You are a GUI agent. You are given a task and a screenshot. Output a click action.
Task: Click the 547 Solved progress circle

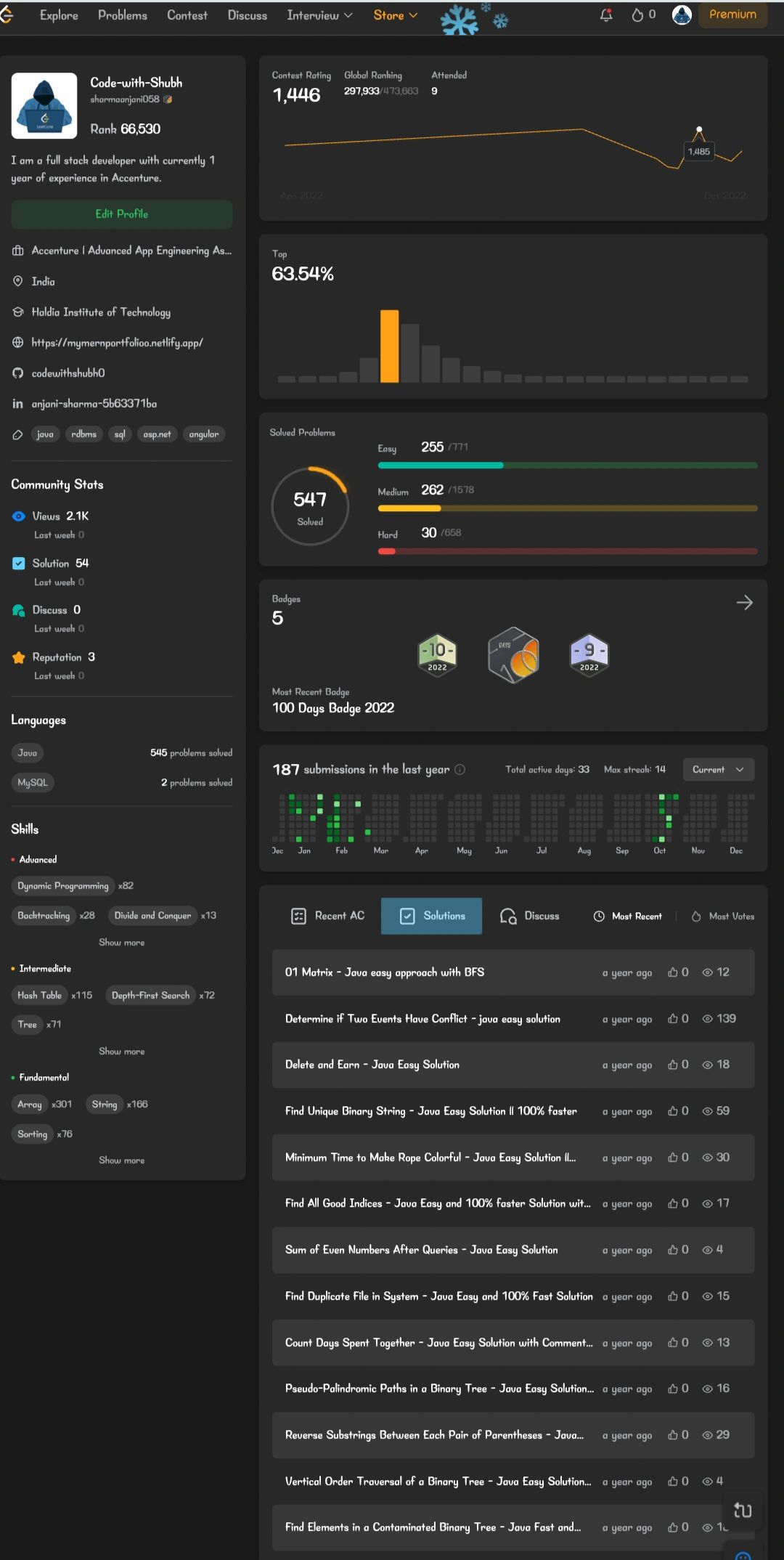(310, 506)
